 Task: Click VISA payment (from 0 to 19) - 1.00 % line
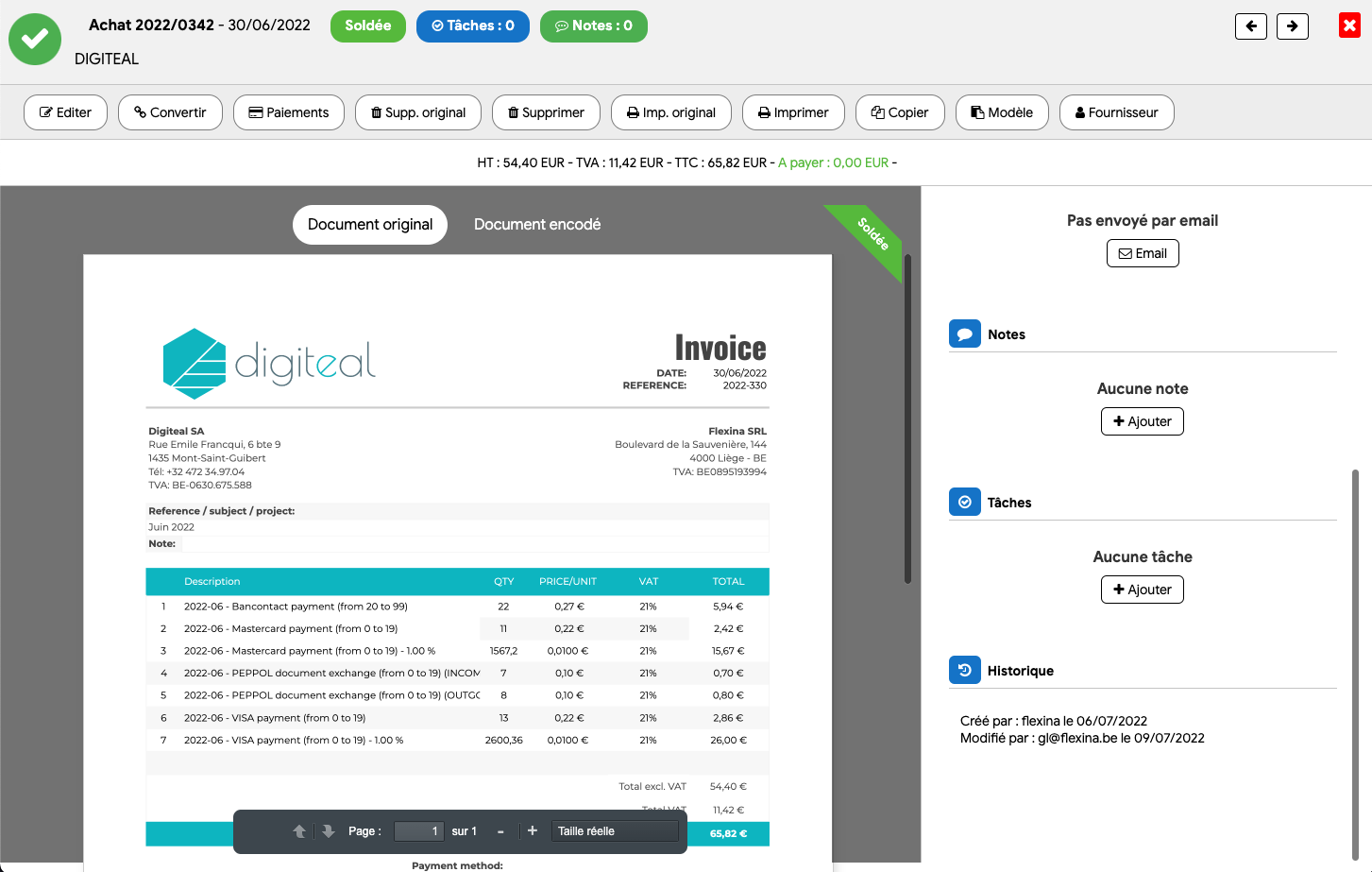(x=294, y=740)
